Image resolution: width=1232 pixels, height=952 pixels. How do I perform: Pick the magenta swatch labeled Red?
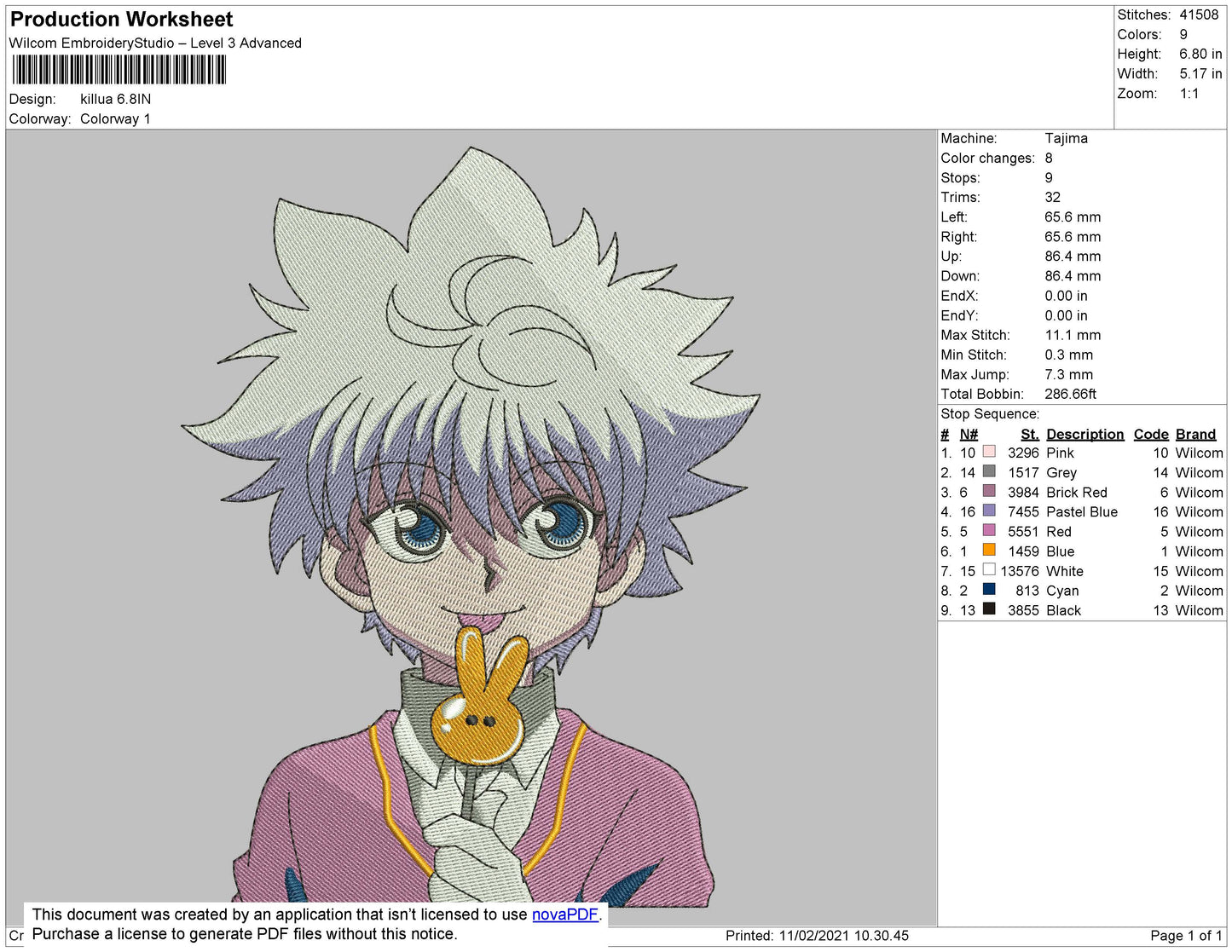989,530
